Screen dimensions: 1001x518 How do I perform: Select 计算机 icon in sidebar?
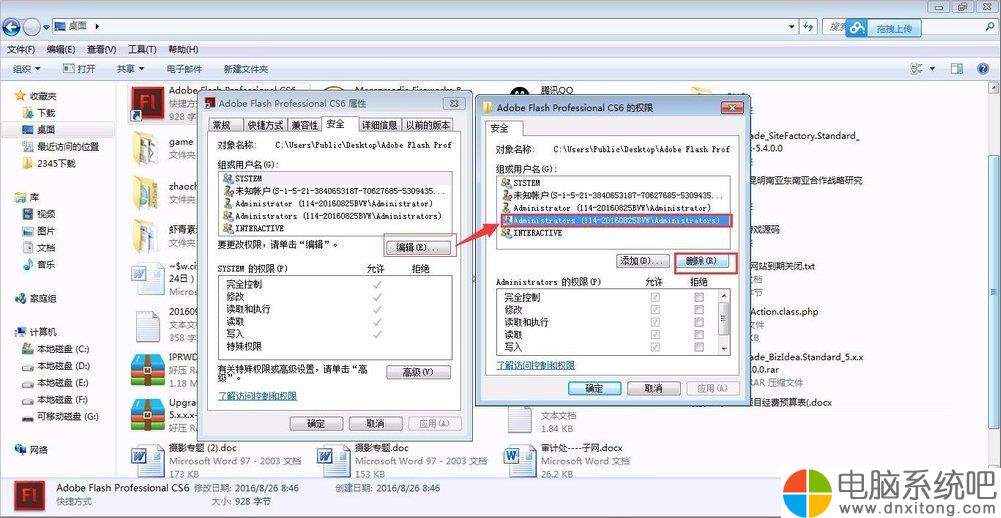(20, 332)
